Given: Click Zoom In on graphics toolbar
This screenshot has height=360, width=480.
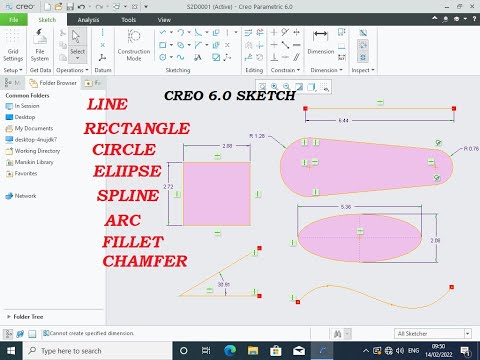Looking at the screenshot, I should click(274, 87).
